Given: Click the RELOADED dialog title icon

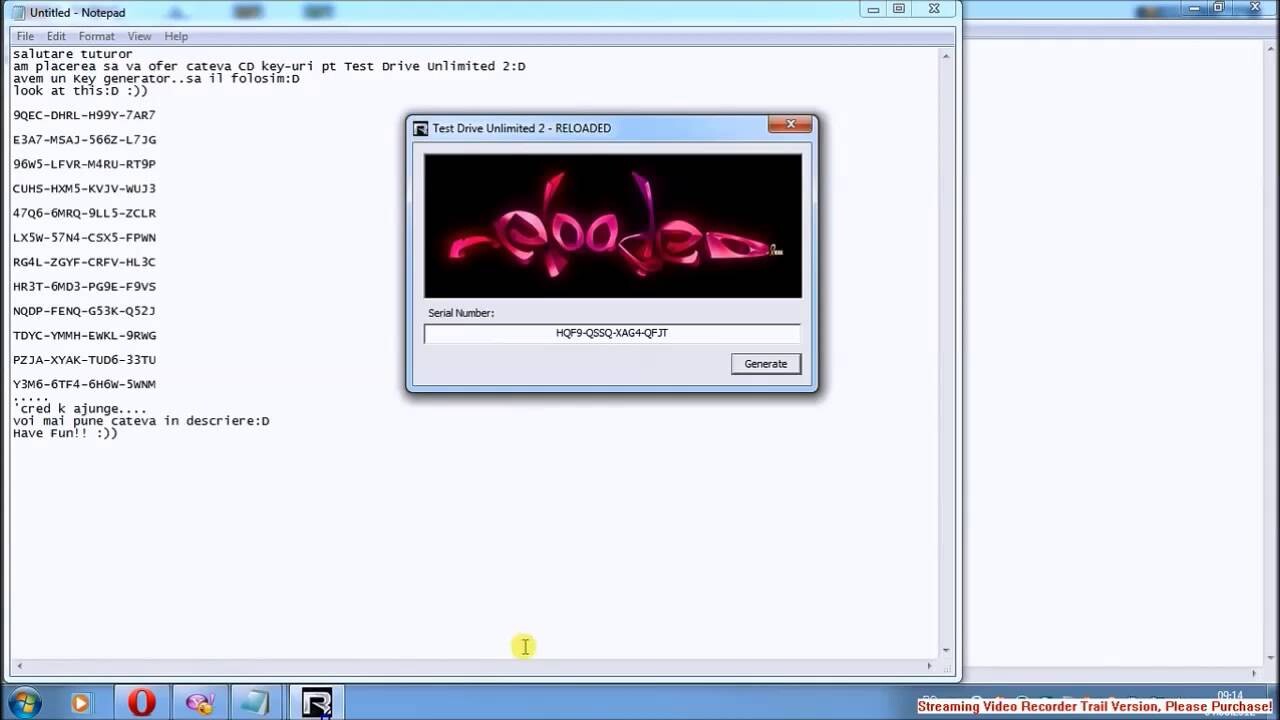Looking at the screenshot, I should click(421, 128).
